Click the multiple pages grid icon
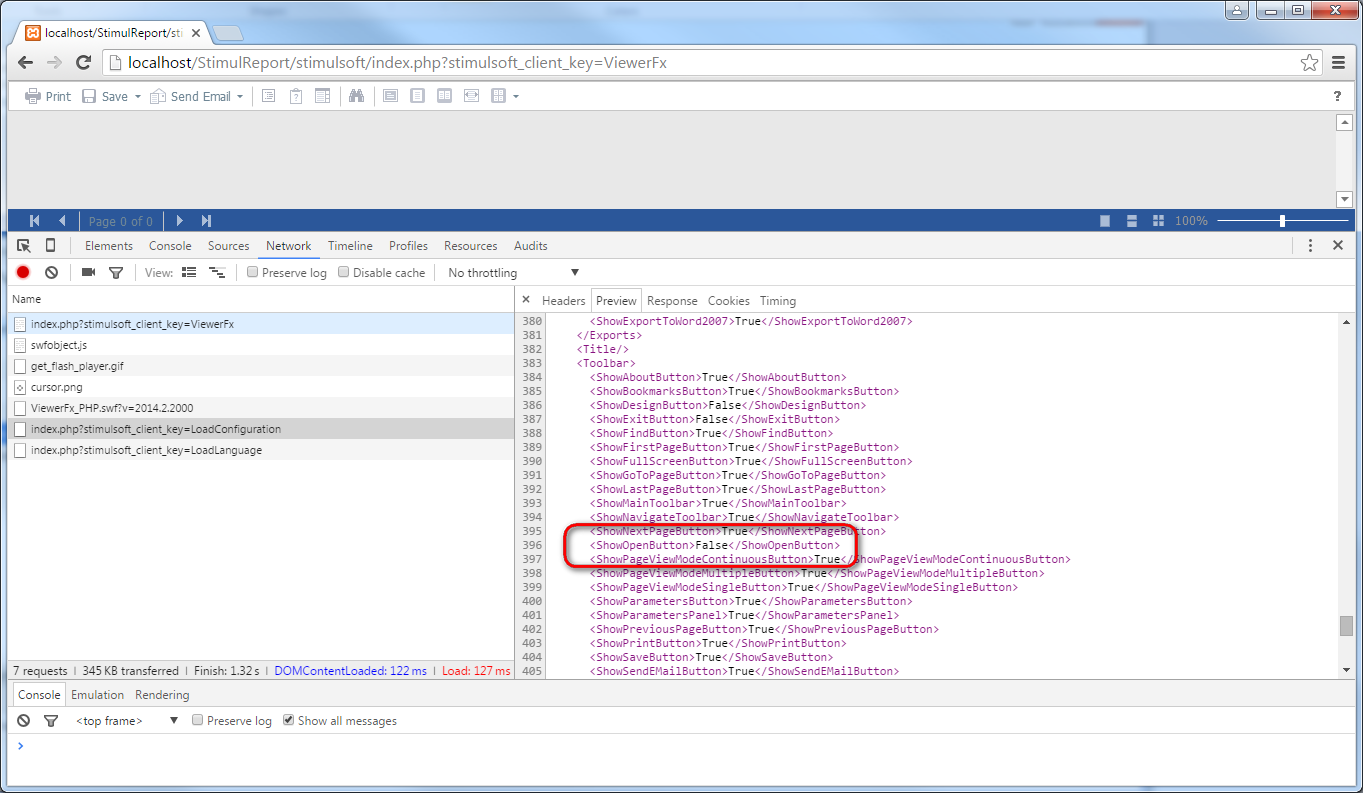1363x793 pixels. [499, 96]
